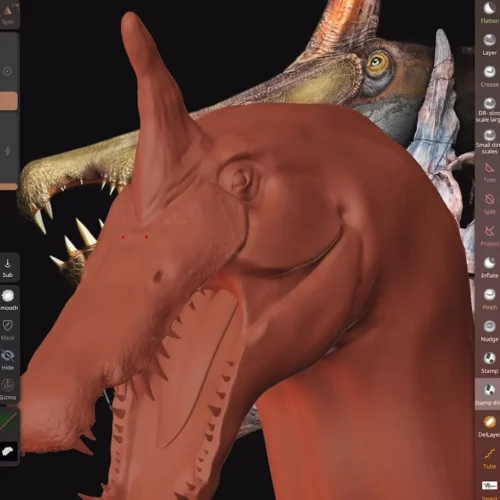Select the Tube tool
The image size is (500, 500).
489,459
